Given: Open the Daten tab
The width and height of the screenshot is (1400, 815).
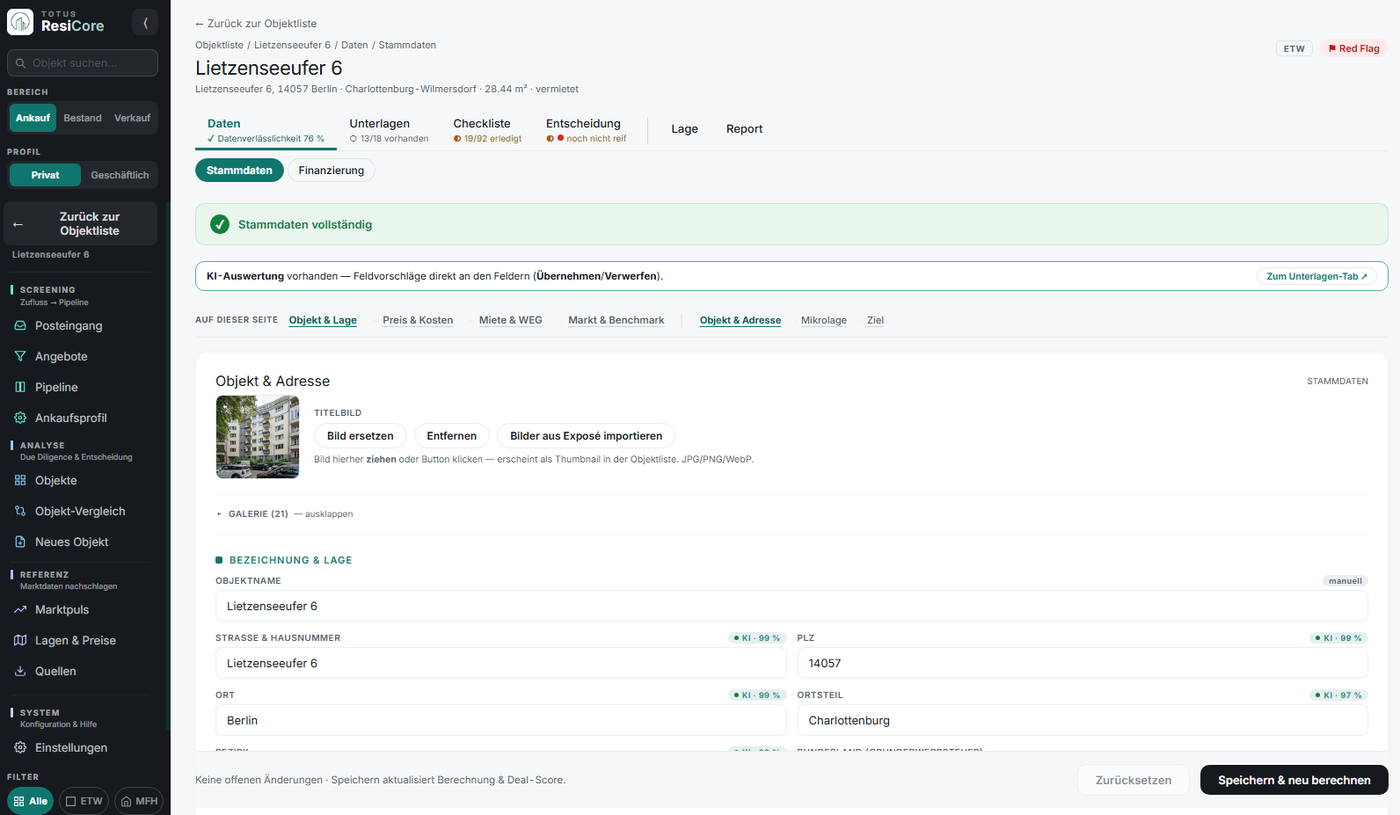Looking at the screenshot, I should point(265,130).
